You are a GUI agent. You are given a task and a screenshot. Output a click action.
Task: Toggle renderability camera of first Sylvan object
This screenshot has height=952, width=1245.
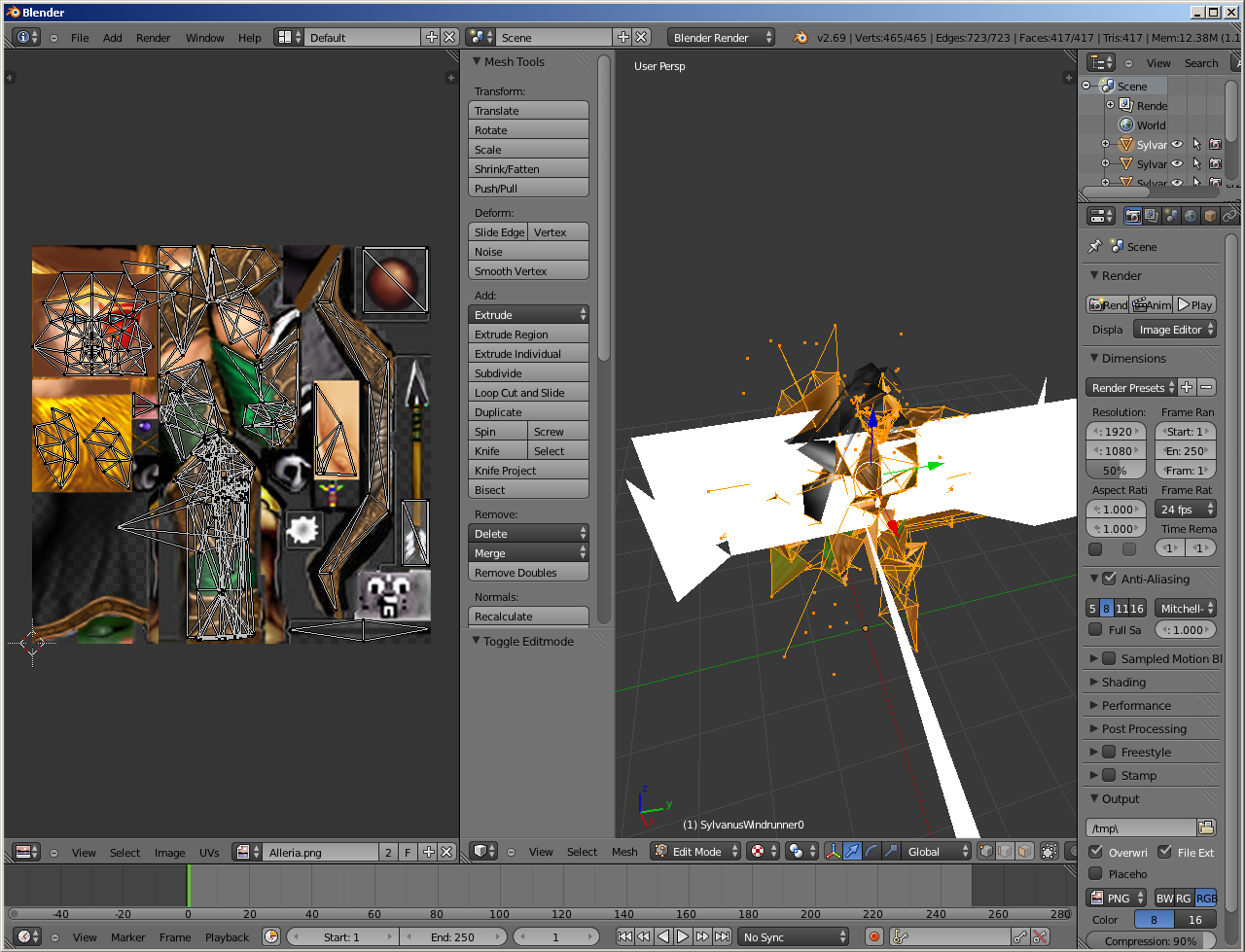tap(1215, 144)
